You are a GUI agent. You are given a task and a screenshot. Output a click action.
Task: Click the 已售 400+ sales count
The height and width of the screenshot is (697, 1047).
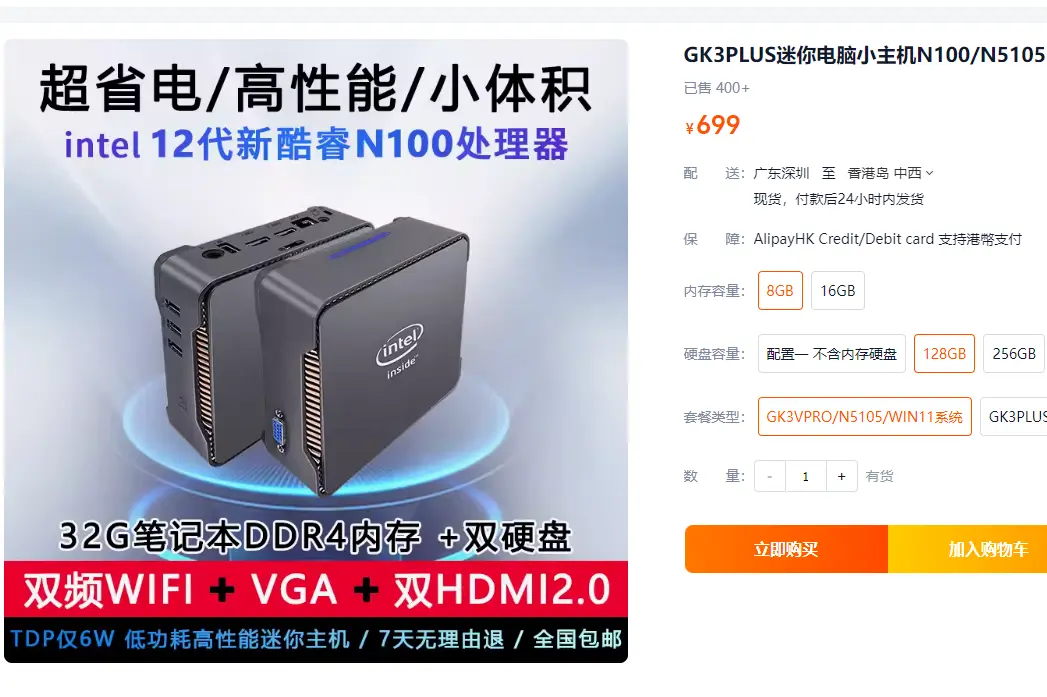(716, 88)
